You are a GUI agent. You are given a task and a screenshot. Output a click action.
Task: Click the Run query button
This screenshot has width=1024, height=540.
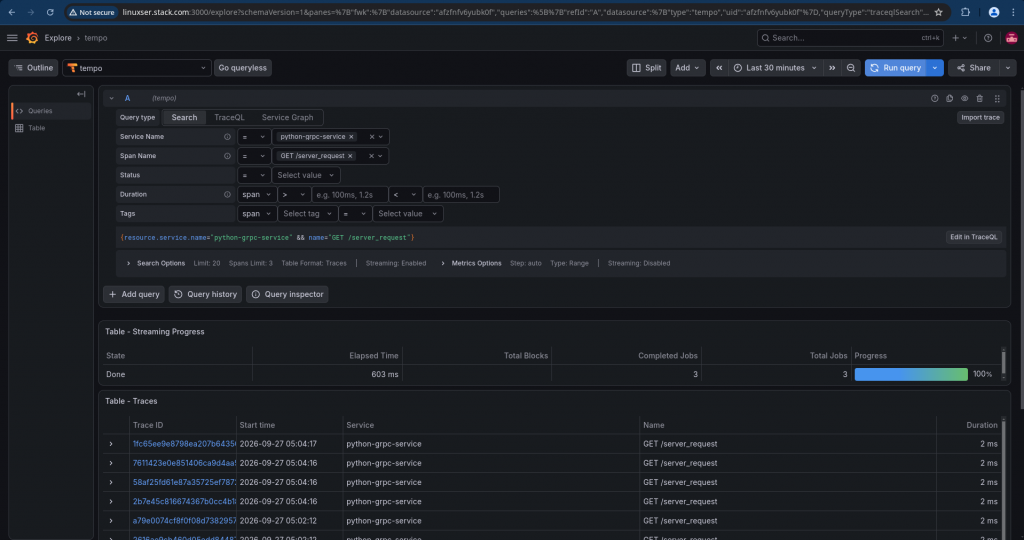pyautogui.click(x=895, y=68)
